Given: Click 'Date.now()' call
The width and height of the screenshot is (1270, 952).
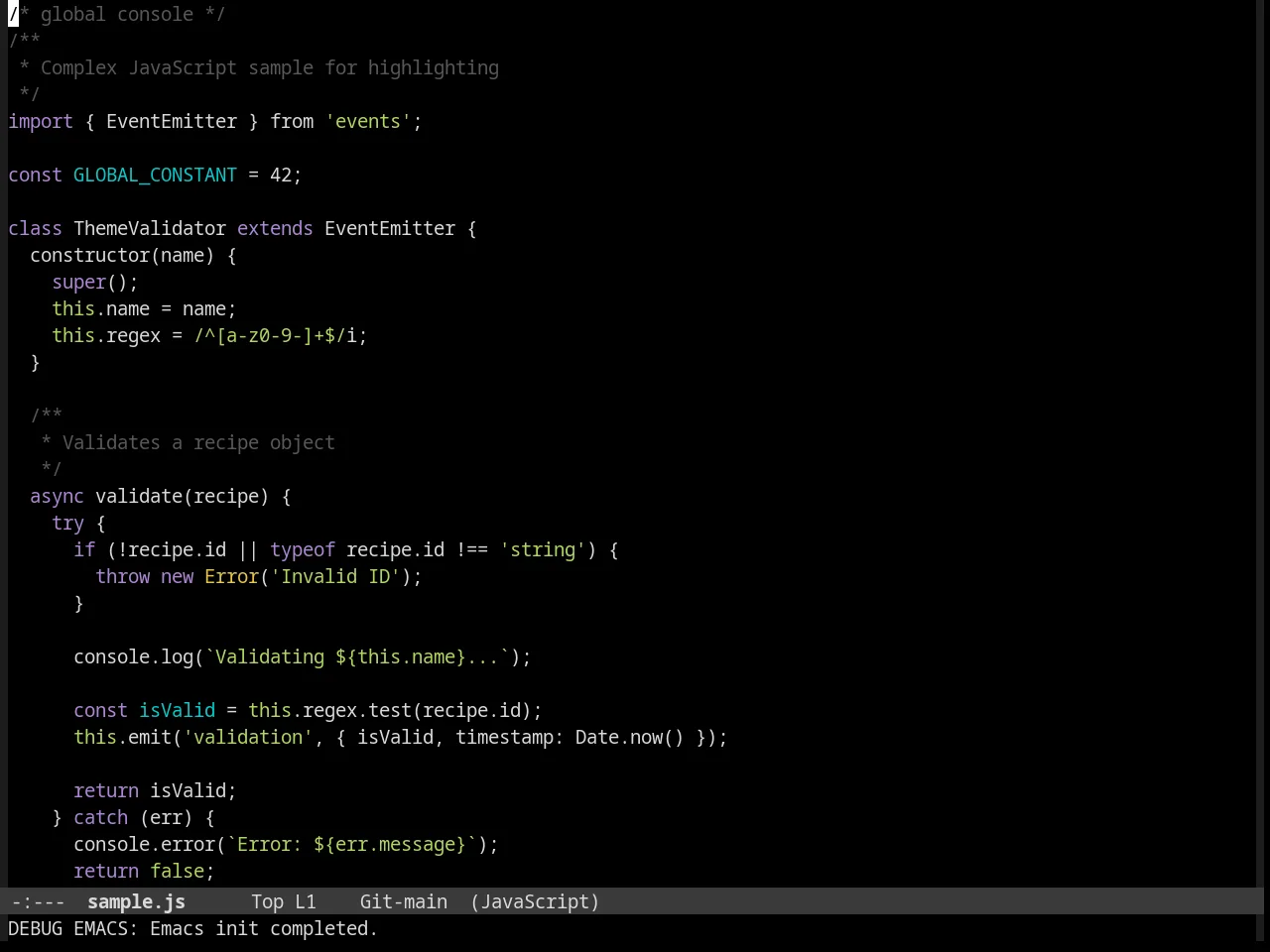Looking at the screenshot, I should tap(630, 737).
